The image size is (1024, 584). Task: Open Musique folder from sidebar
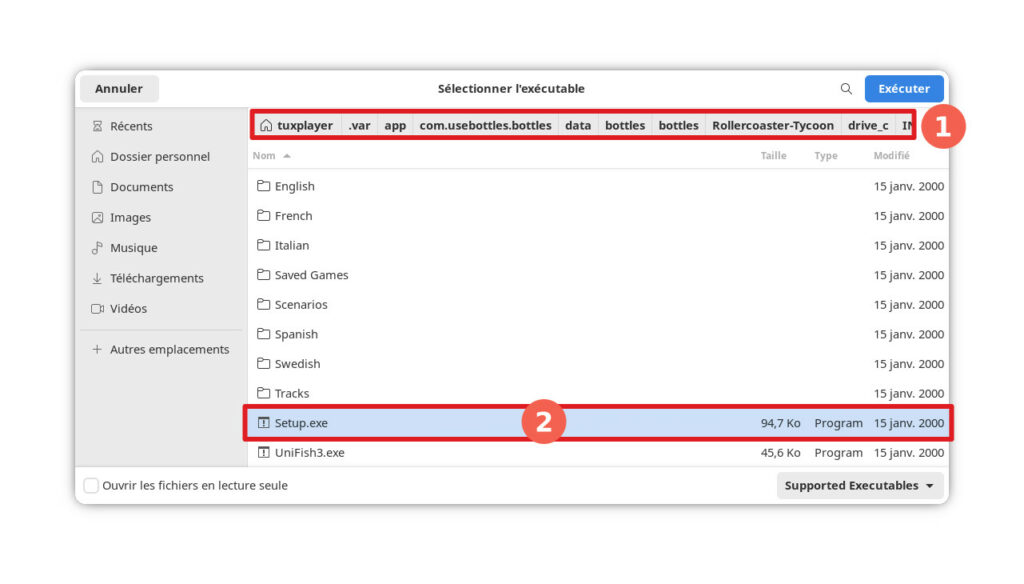[x=133, y=248]
